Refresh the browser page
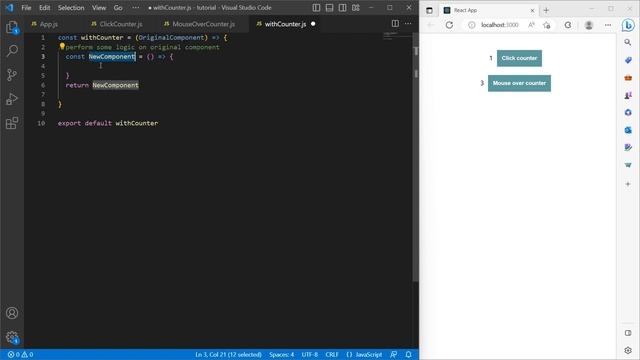 pyautogui.click(x=449, y=25)
